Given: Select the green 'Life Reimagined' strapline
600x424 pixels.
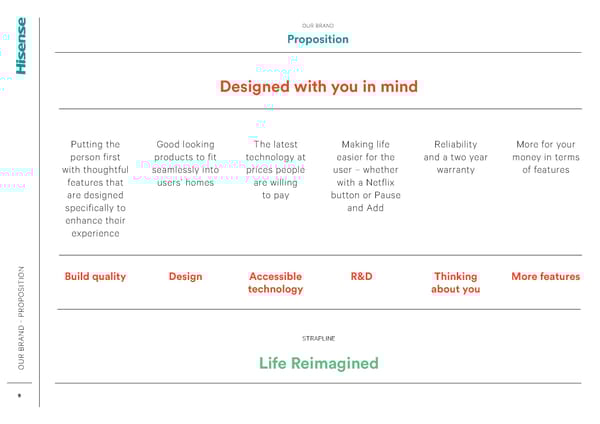Looking at the screenshot, I should (318, 363).
